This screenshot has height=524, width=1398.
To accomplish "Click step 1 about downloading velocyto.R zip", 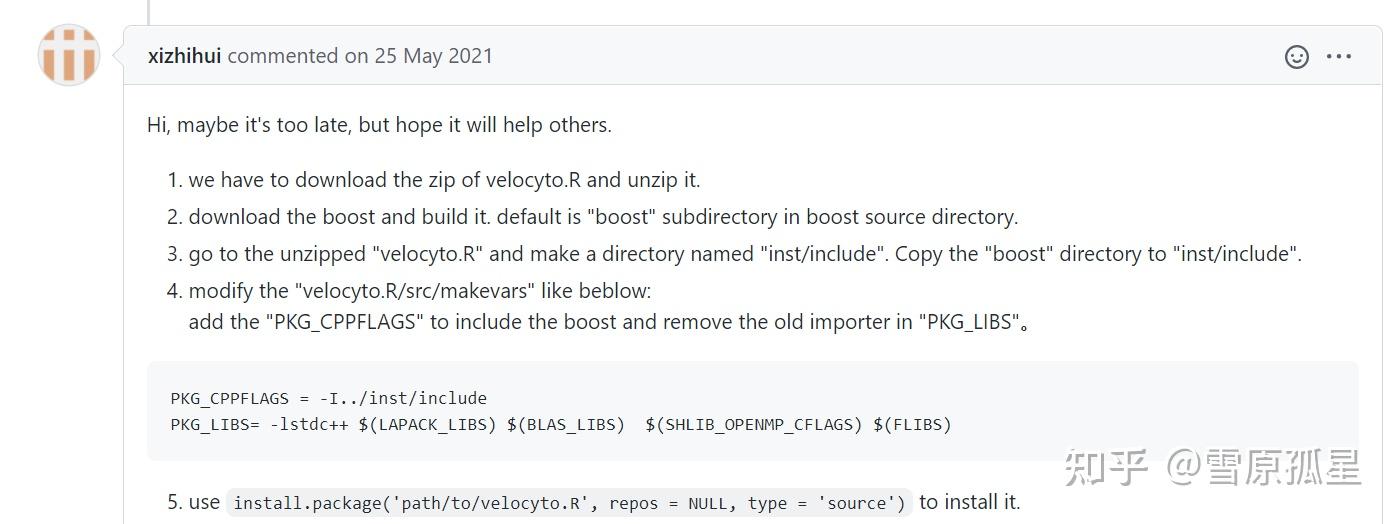I will (444, 180).
